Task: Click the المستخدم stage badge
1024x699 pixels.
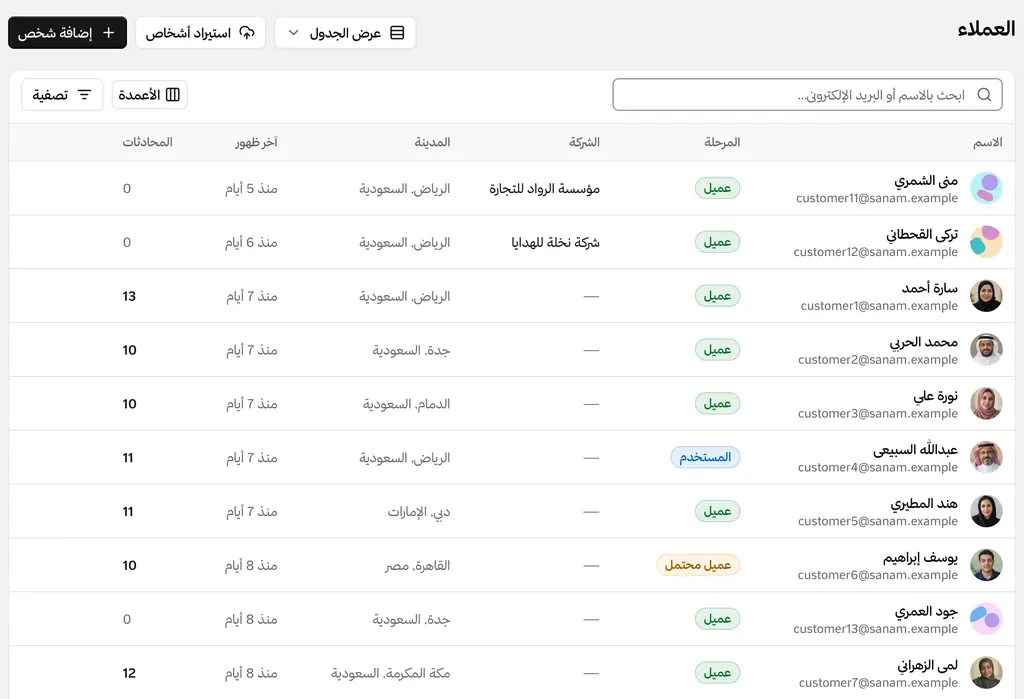Action: point(705,457)
